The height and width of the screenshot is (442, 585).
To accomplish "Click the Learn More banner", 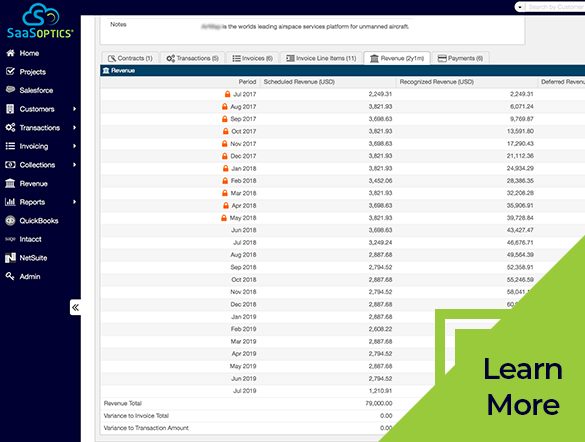I will tap(523, 386).
